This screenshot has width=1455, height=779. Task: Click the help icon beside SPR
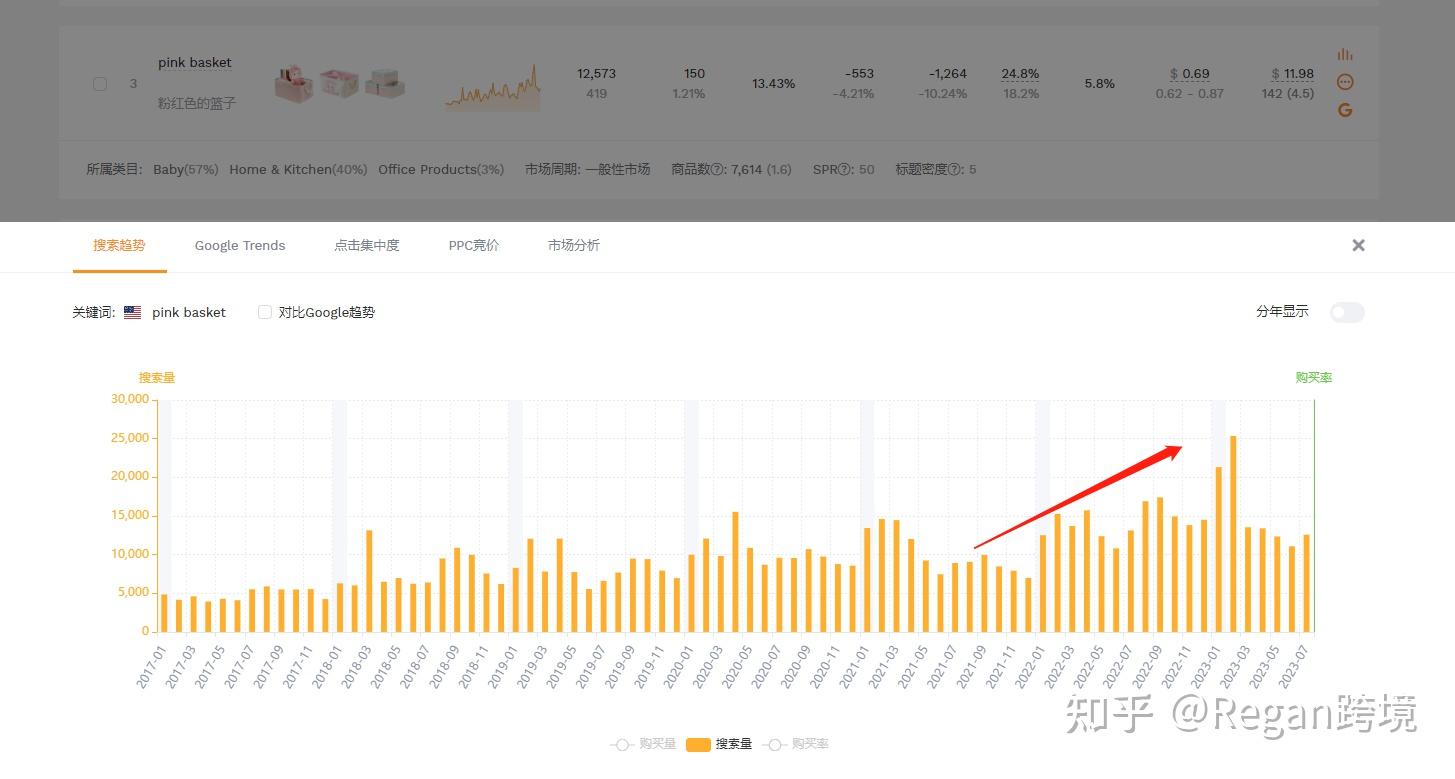tap(844, 170)
